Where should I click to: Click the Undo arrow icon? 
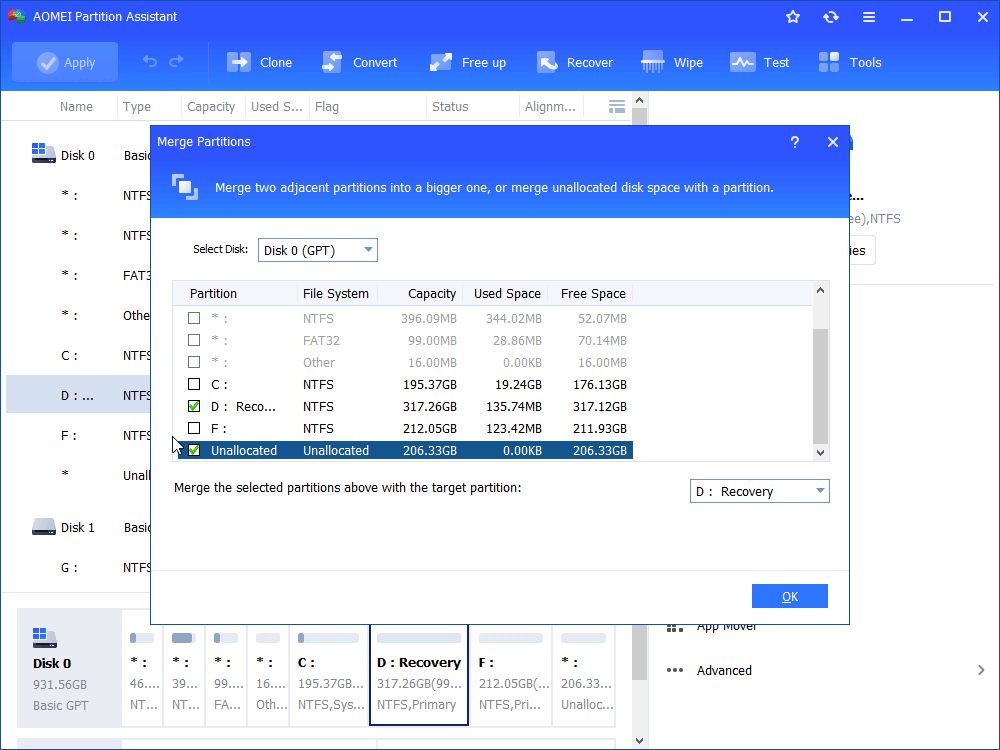point(150,62)
